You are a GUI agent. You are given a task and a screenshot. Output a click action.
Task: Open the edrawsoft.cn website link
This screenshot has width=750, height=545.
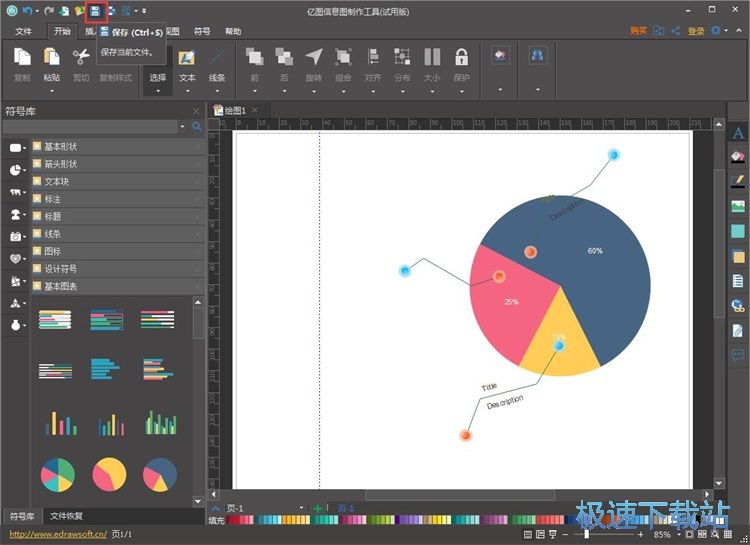57,535
